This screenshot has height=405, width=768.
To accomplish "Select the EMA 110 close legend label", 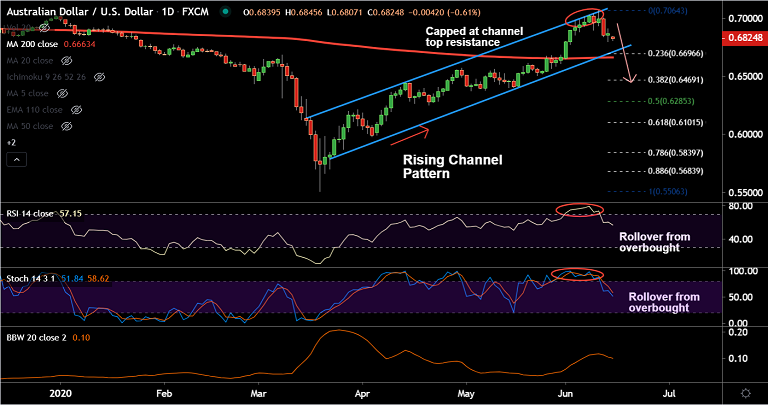I will coord(35,110).
